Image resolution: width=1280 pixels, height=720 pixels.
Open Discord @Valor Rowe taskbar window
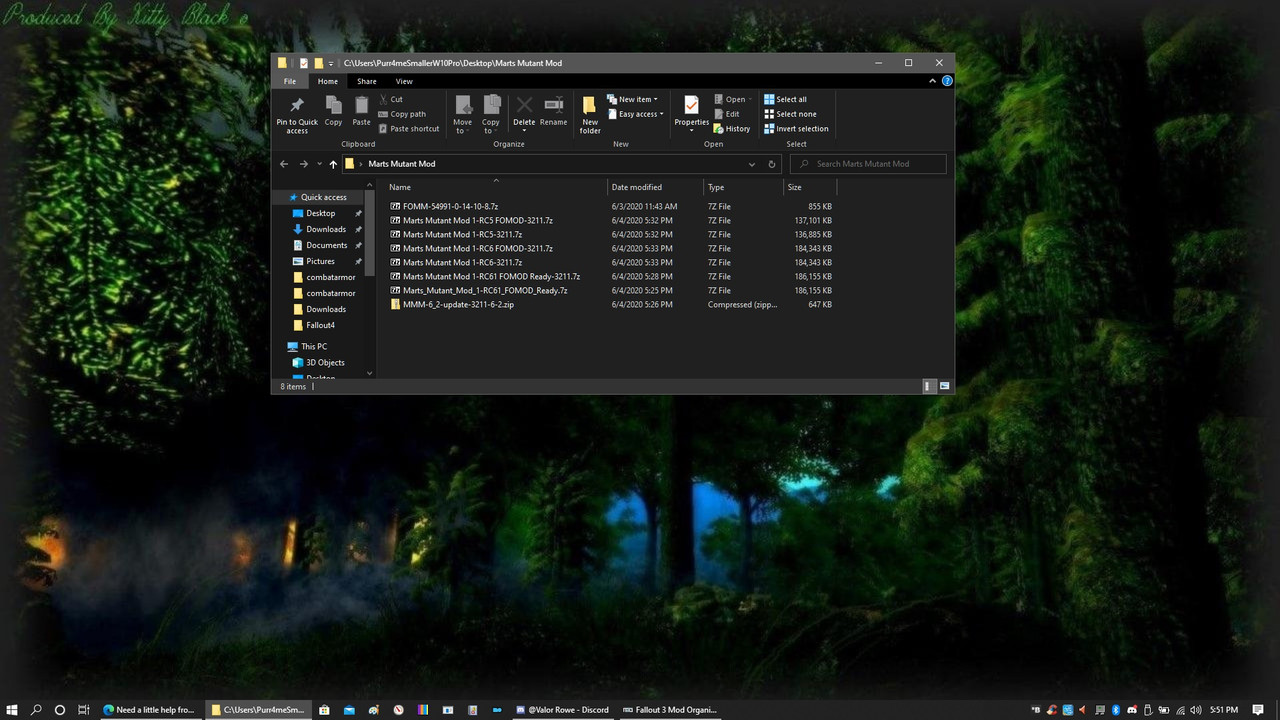[562, 710]
